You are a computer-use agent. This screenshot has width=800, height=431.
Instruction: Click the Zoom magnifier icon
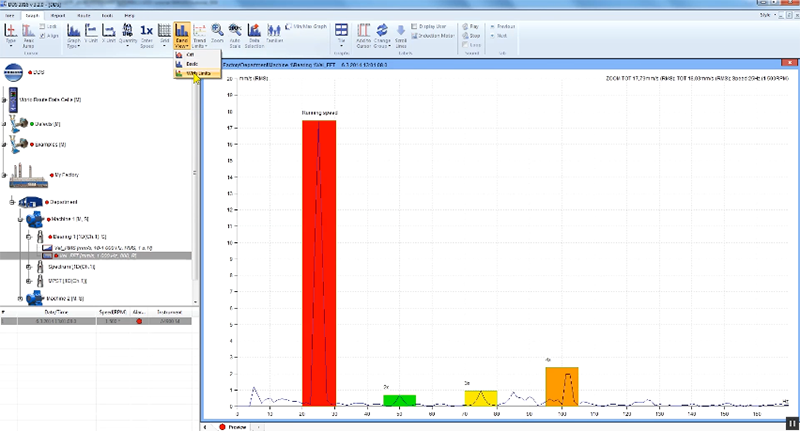[217, 33]
